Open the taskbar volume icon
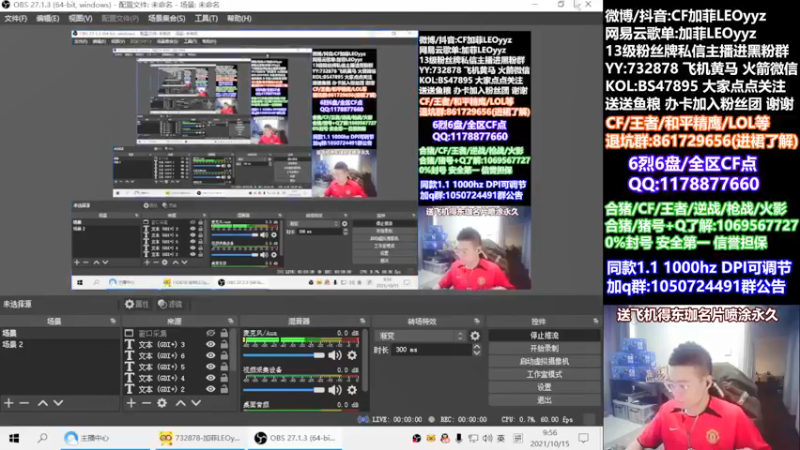 [x=488, y=438]
